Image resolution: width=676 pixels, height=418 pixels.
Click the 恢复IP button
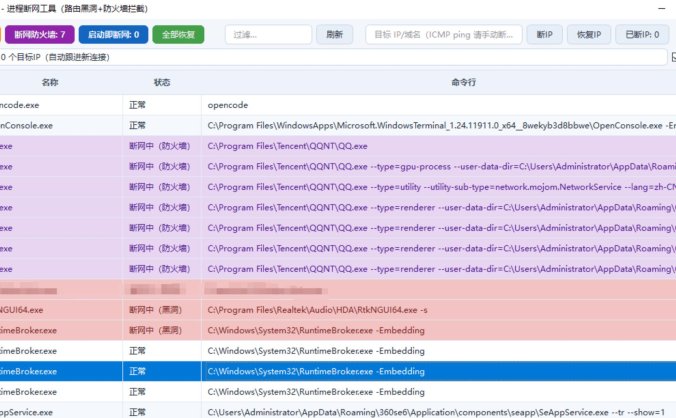588,34
